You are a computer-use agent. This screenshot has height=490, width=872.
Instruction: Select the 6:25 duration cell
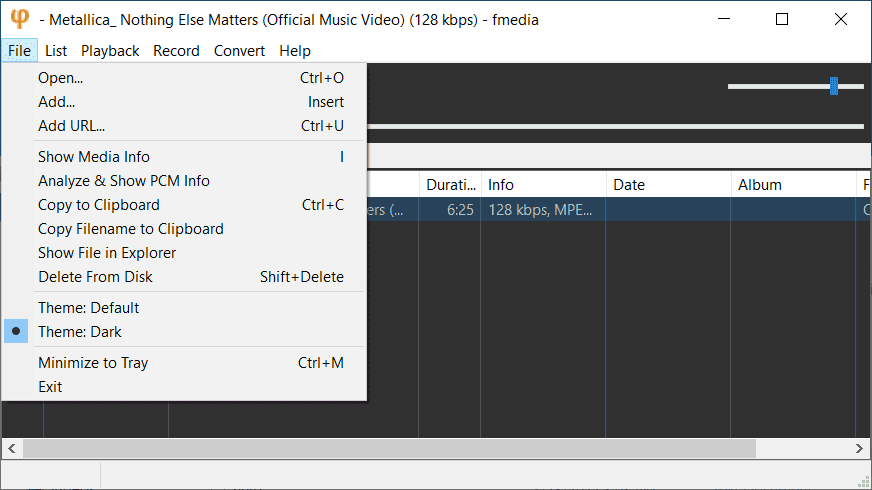[450, 210]
